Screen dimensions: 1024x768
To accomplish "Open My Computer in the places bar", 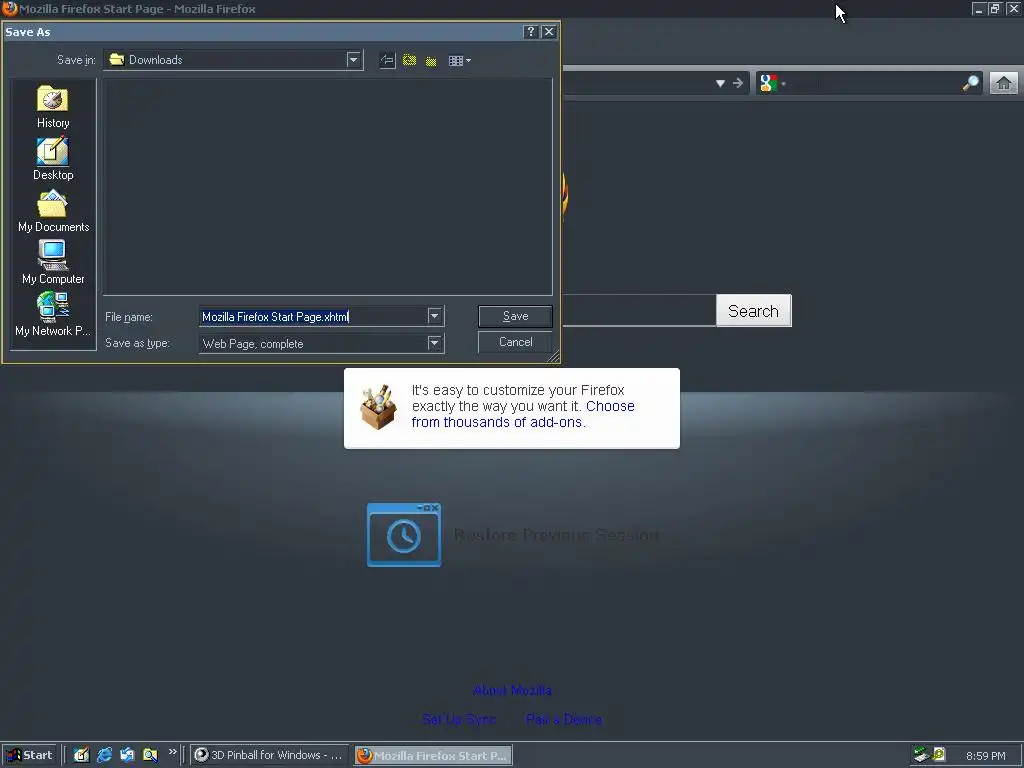I will (x=53, y=263).
